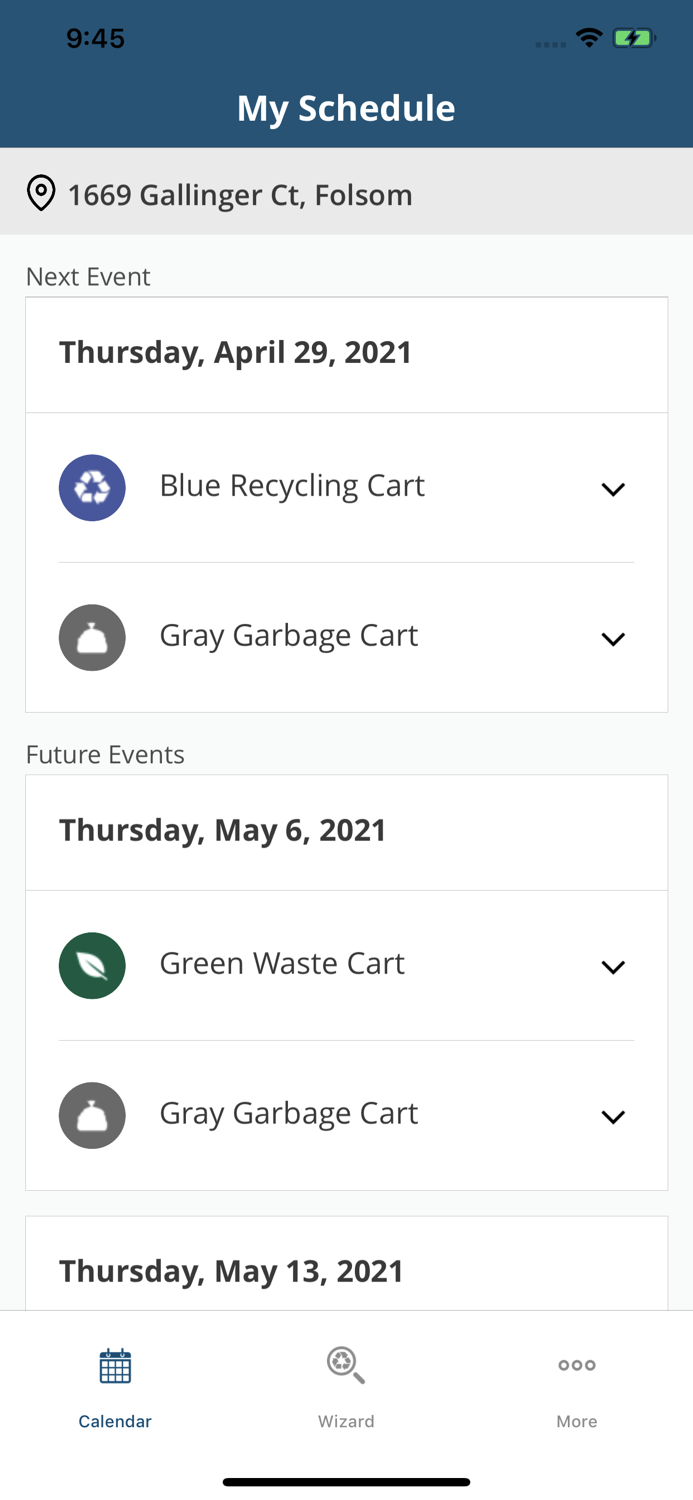
Task: Click the second Gray Garbage Cart icon under May 6
Action: [92, 1114]
